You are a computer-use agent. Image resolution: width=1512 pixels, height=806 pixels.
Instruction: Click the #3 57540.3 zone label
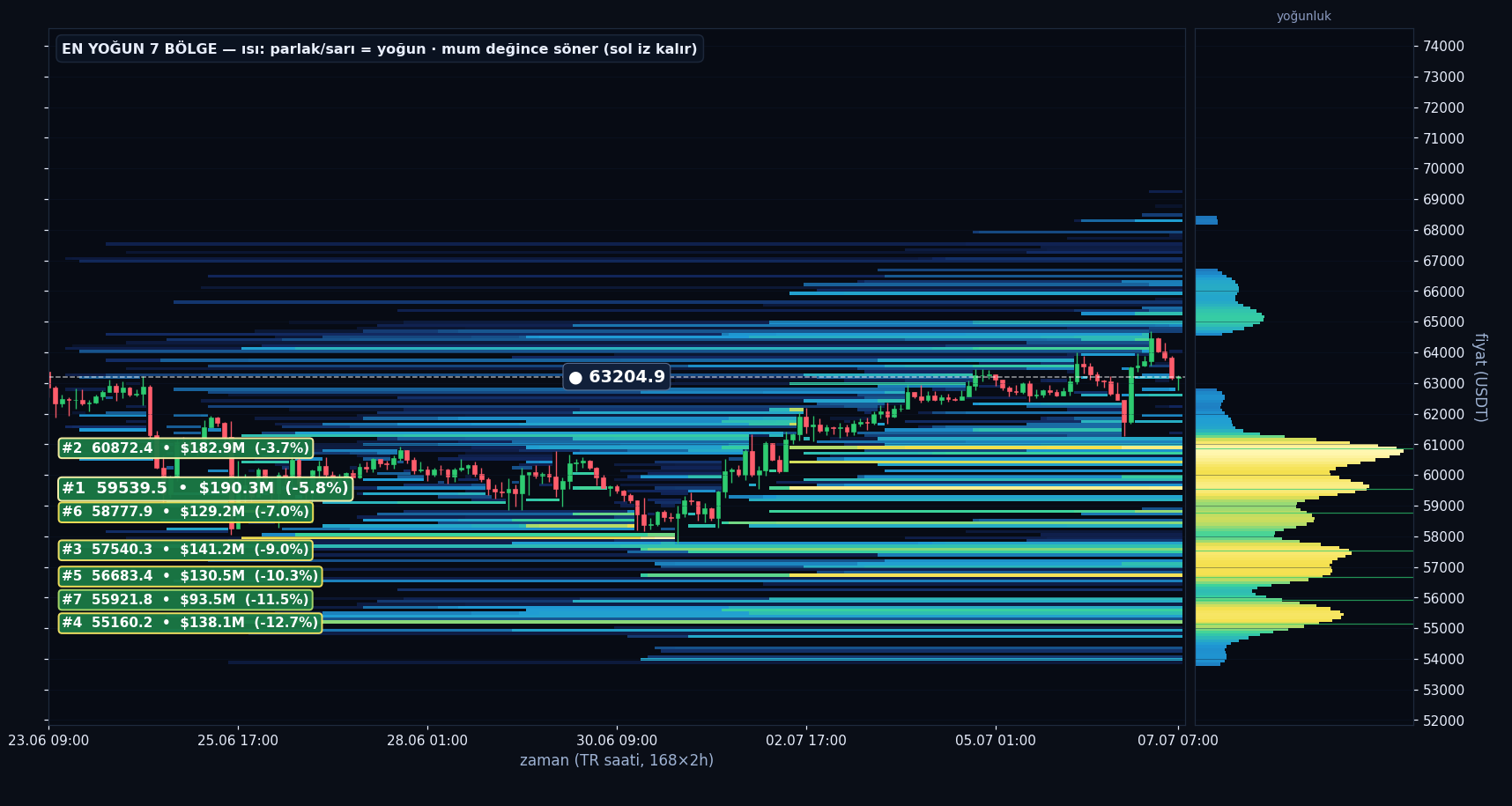(186, 550)
